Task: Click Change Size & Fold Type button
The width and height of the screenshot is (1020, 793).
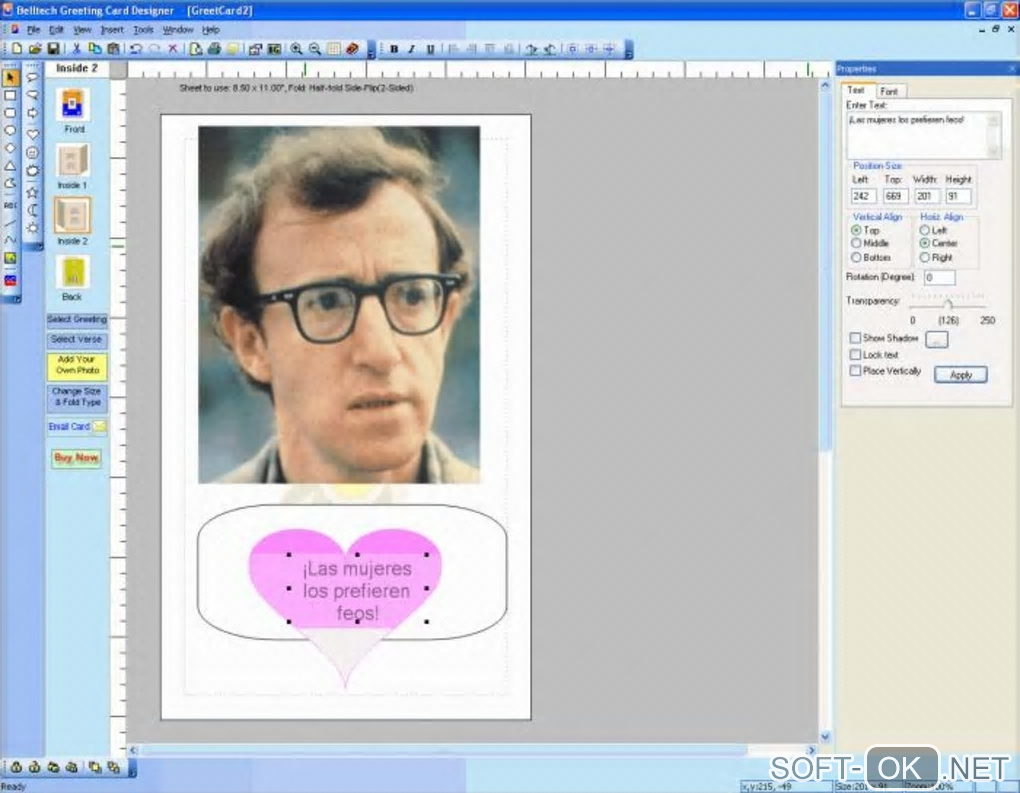Action: coord(77,397)
